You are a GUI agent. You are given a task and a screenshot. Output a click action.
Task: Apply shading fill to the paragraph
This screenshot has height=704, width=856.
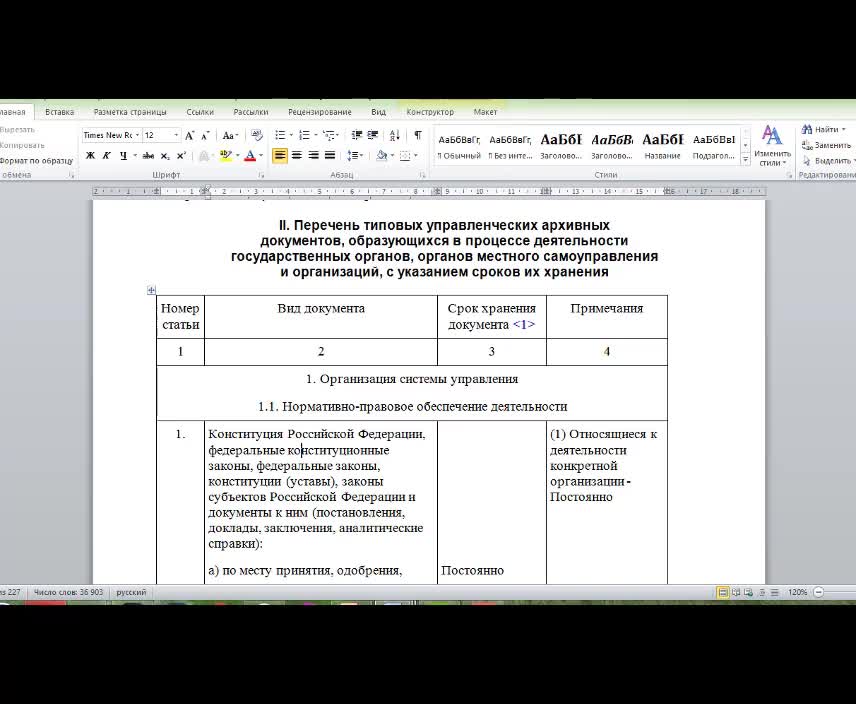(382, 156)
